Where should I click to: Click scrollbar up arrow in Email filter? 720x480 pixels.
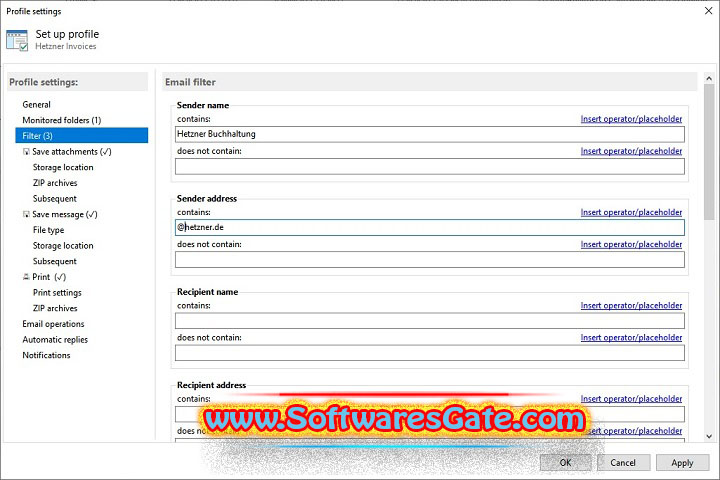[709, 79]
